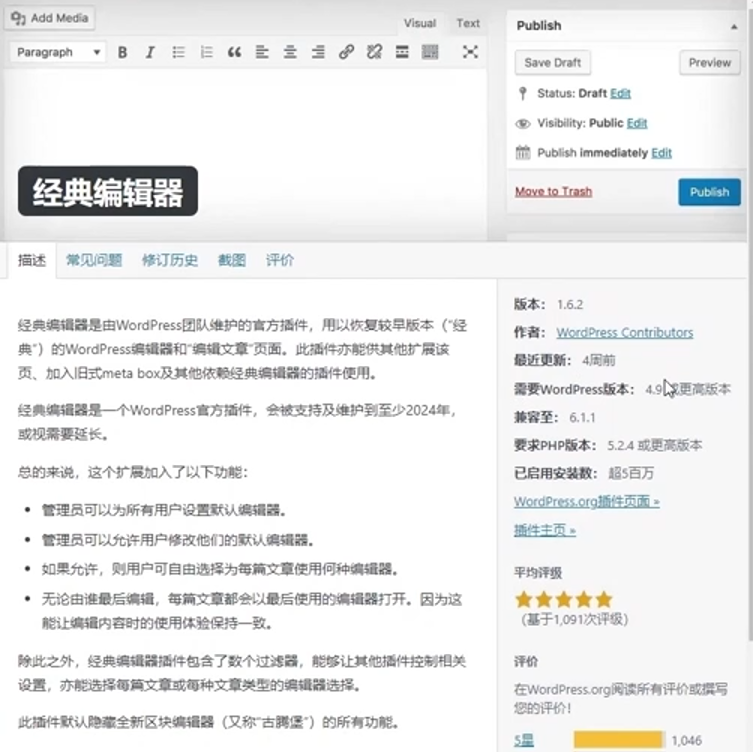
Task: Click the 1,046 rating count
Action: (687, 740)
